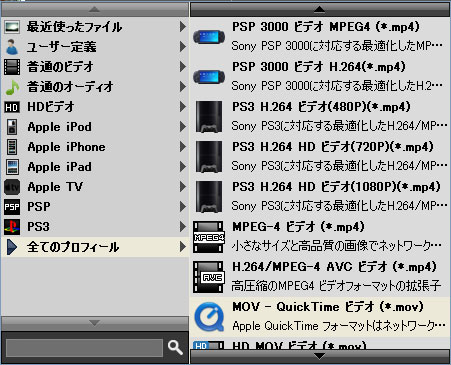
Task: Expand PS3 category submenu arrow
Action: pyautogui.click(x=183, y=227)
